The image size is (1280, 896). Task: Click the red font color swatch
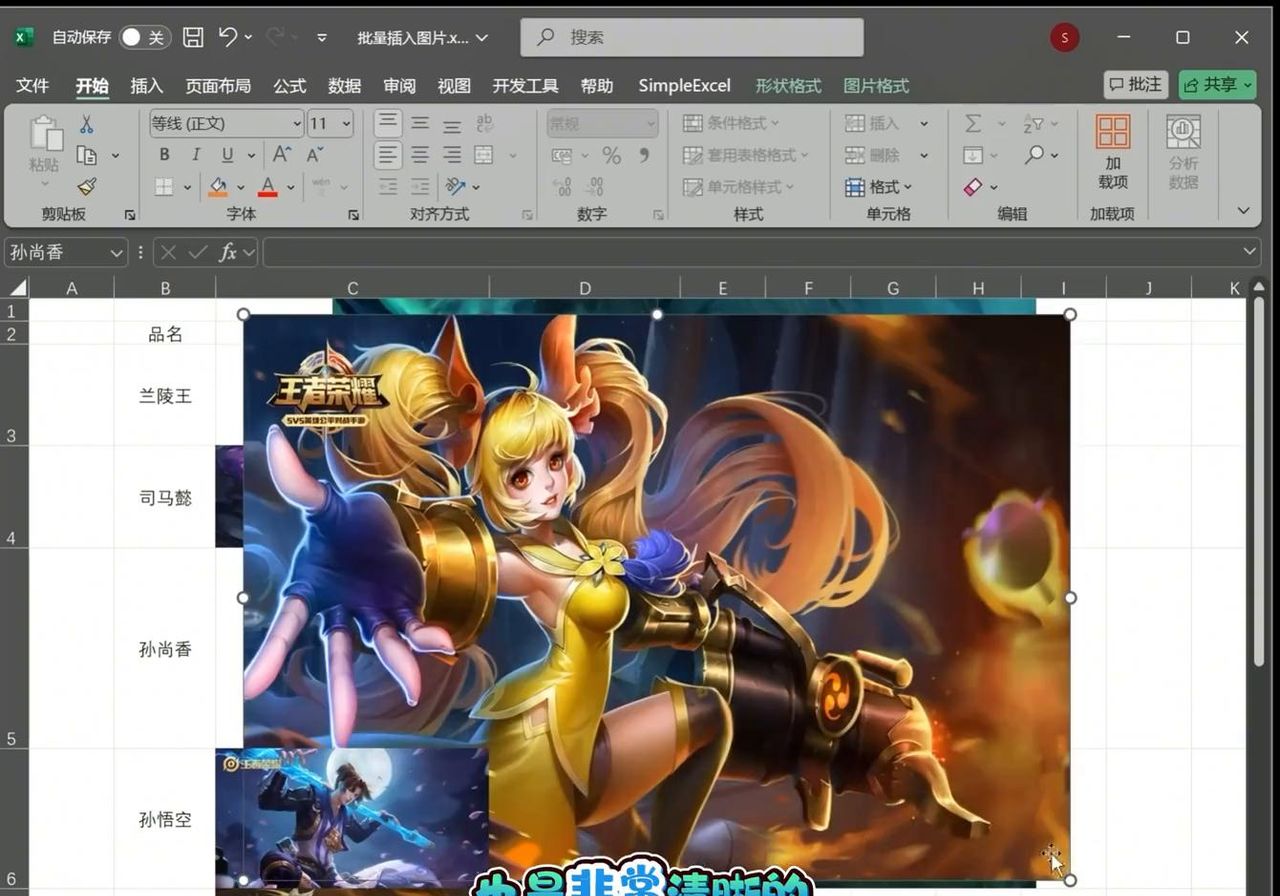coord(267,187)
